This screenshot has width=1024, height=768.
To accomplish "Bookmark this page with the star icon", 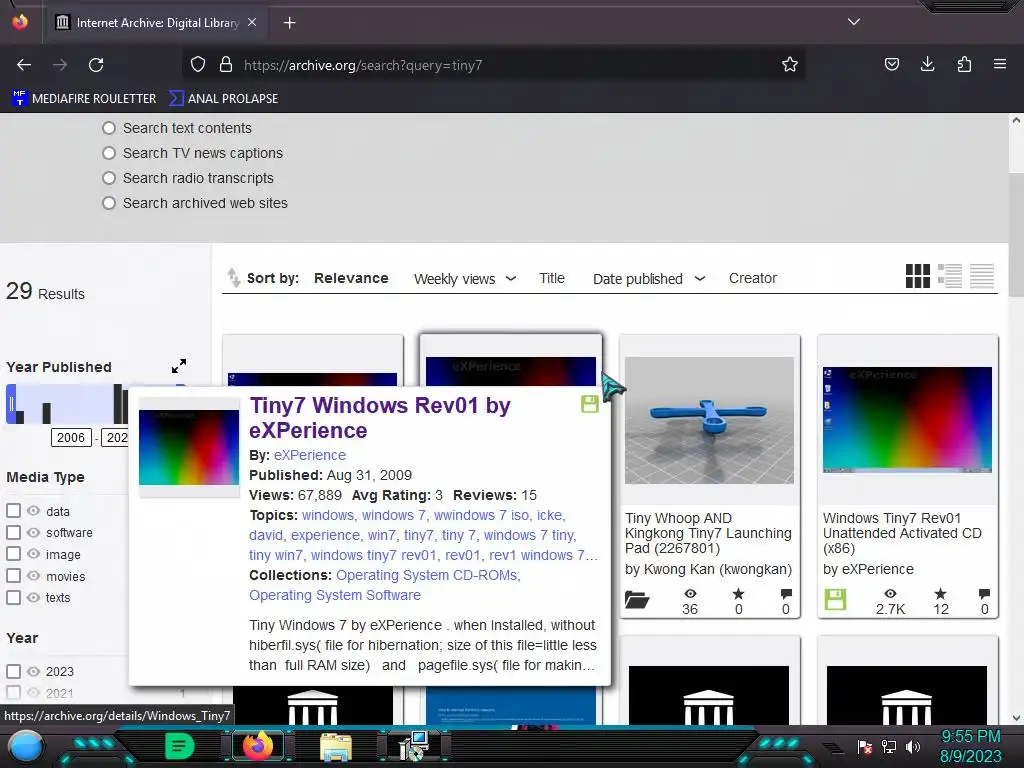I will [790, 65].
